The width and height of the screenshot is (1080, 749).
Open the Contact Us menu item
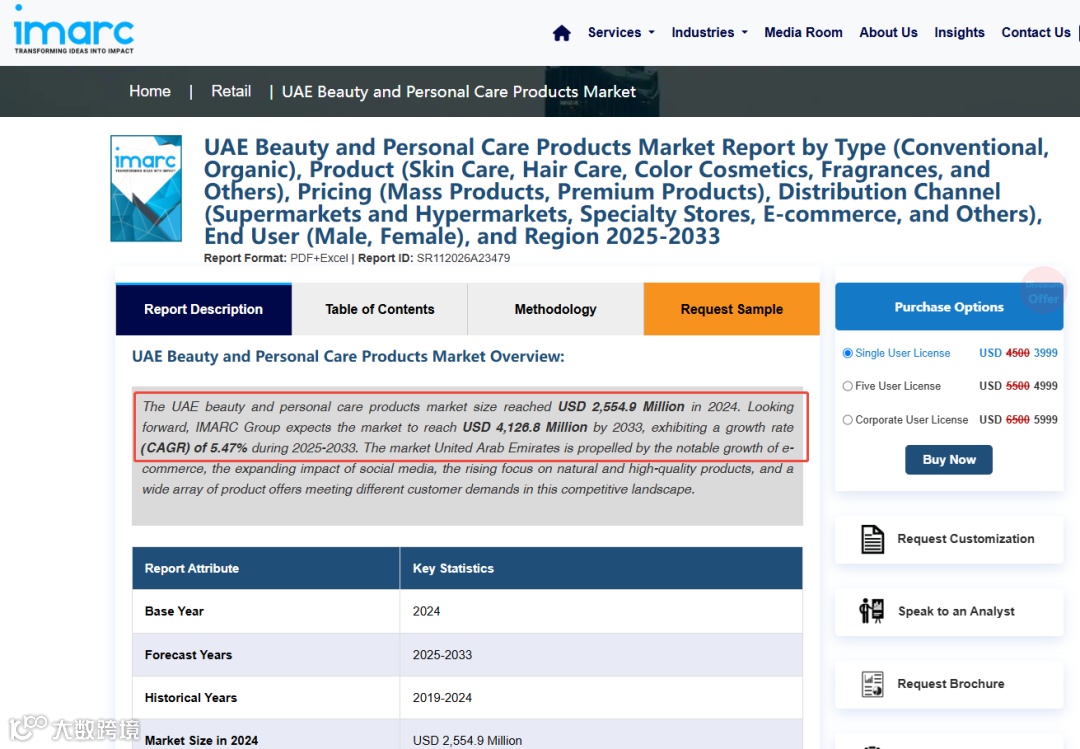click(x=1035, y=32)
